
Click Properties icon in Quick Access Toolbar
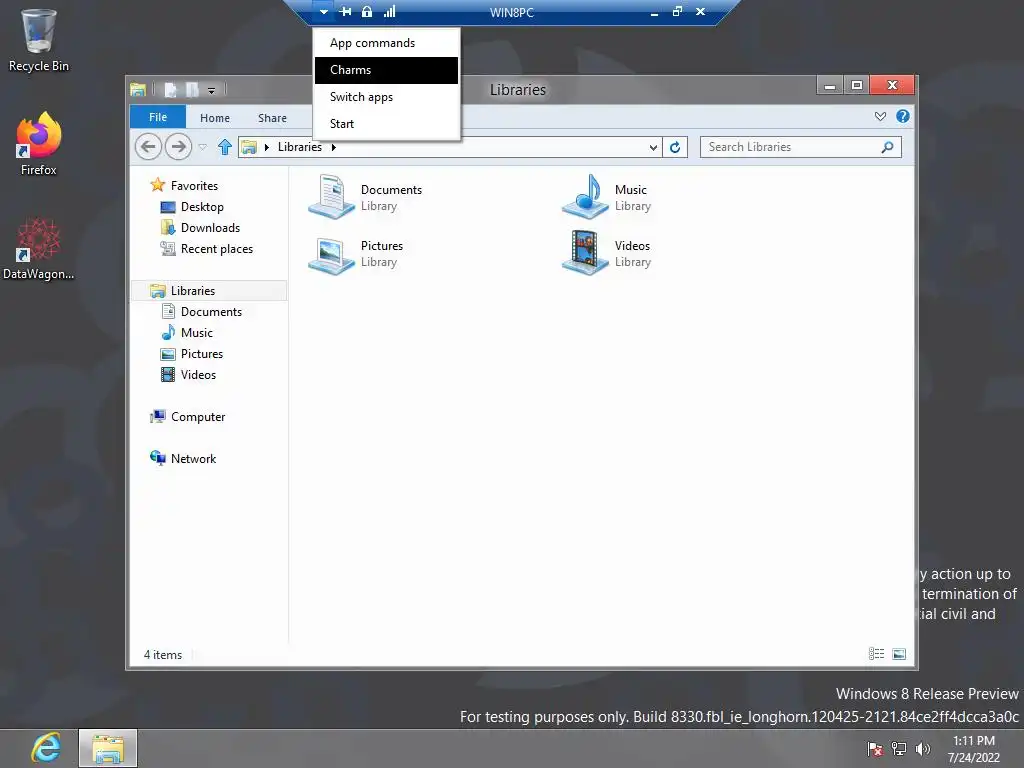click(x=170, y=89)
